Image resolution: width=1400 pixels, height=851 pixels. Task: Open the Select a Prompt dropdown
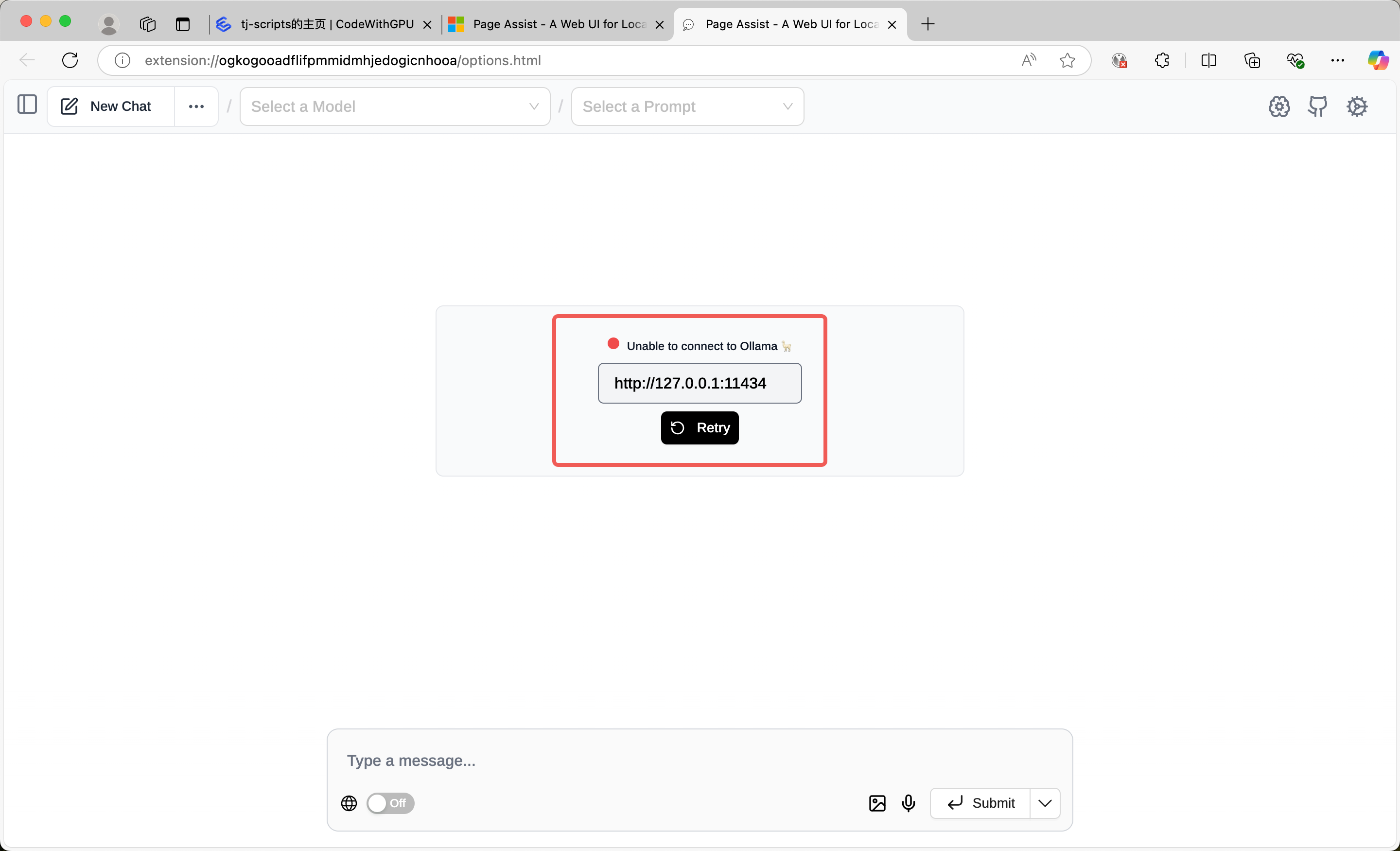(687, 106)
